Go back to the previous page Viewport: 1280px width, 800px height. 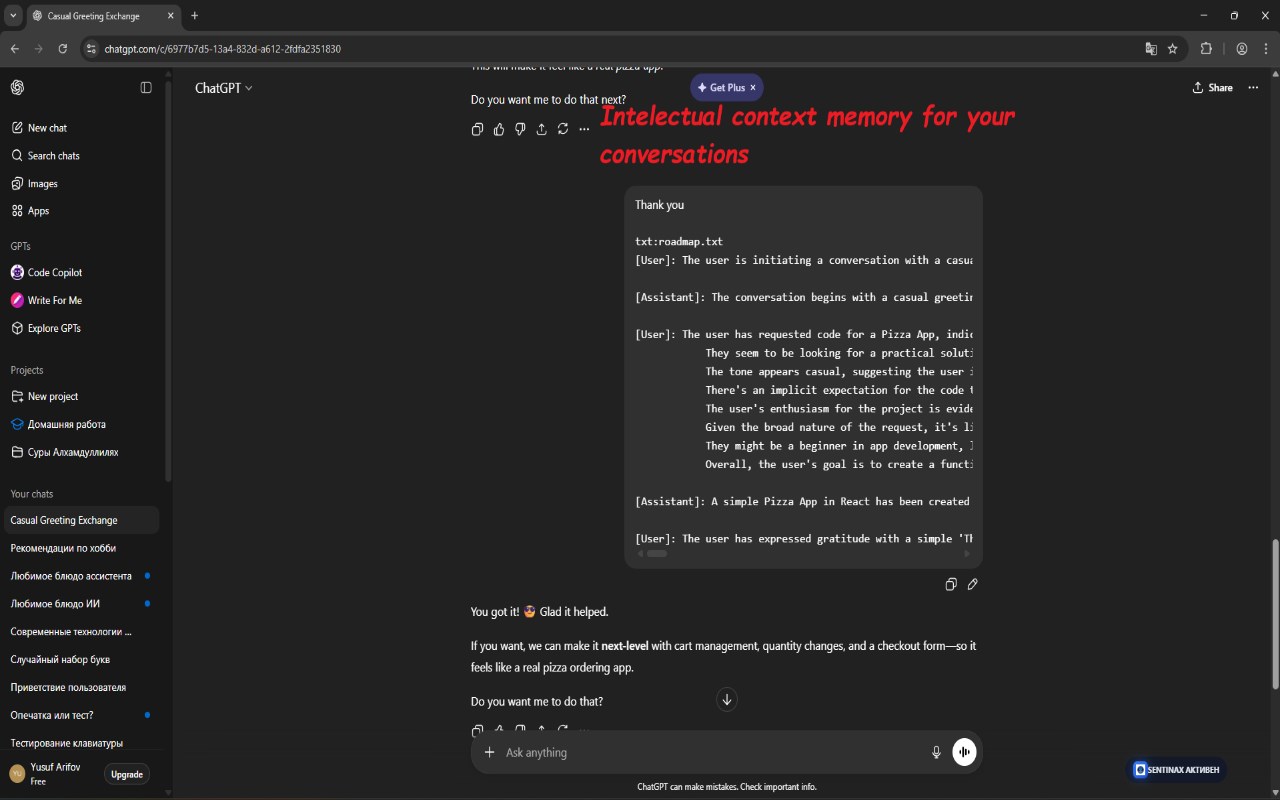point(14,48)
